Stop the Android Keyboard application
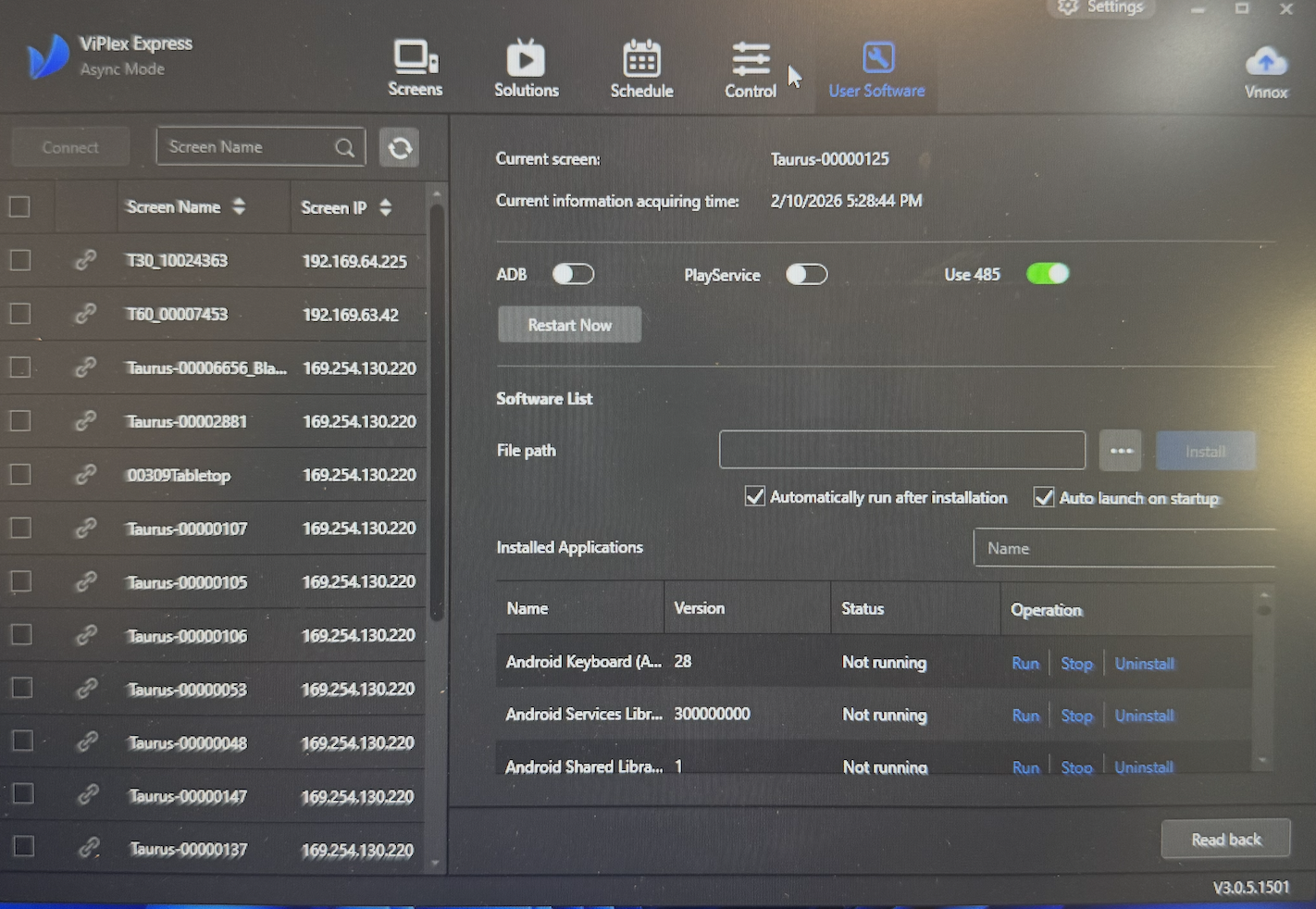The height and width of the screenshot is (909, 1316). tap(1076, 663)
